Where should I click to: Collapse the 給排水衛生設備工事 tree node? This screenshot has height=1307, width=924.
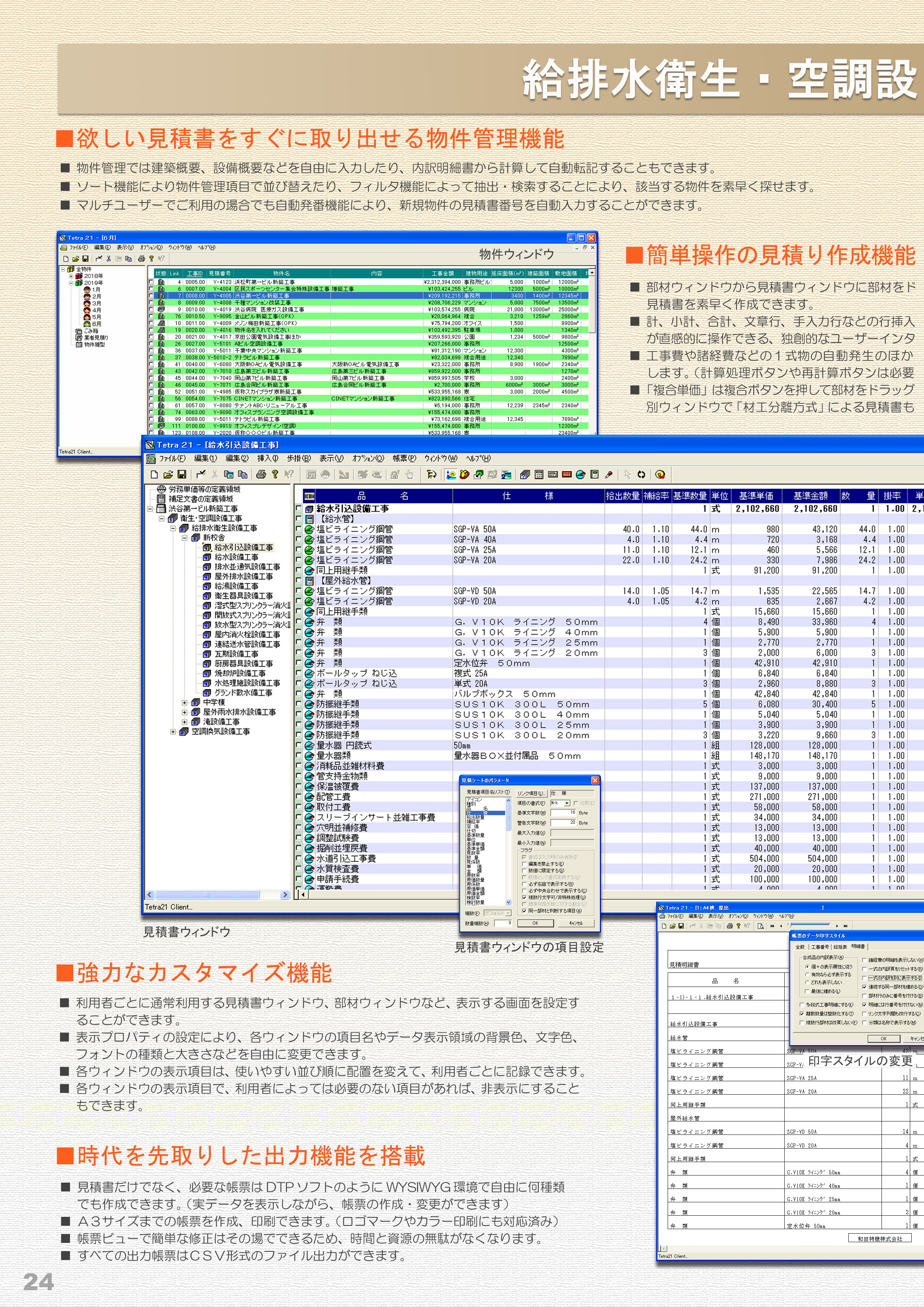click(x=173, y=528)
